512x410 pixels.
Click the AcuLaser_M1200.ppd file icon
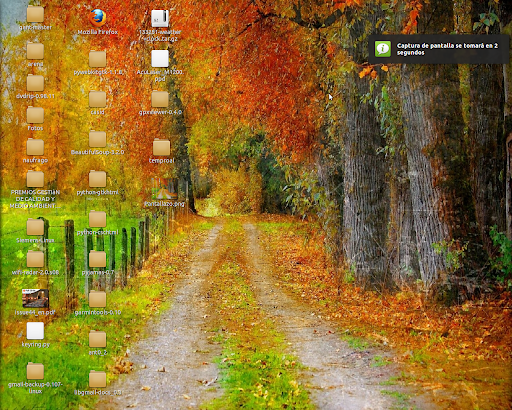click(160, 59)
